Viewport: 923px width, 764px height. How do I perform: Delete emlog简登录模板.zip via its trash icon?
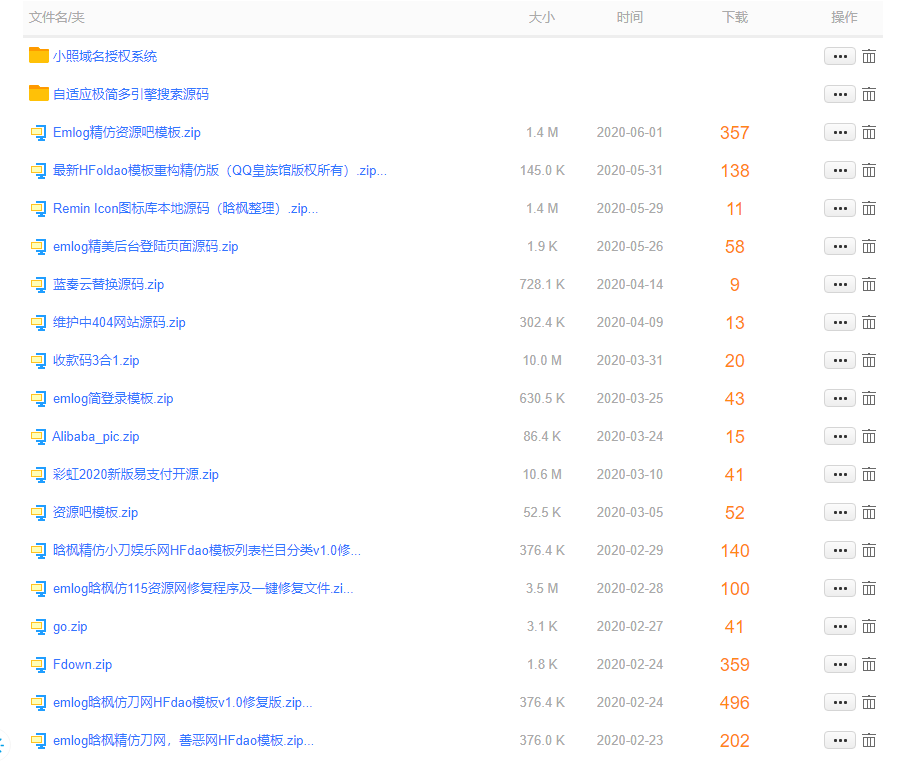point(868,398)
